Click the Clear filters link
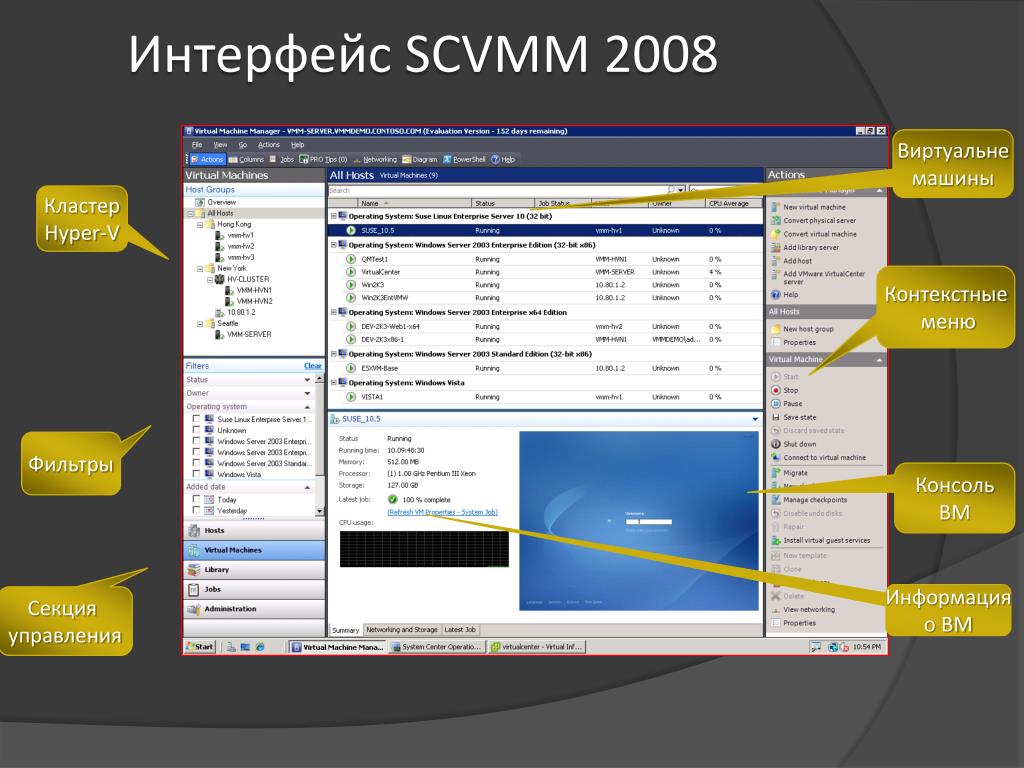This screenshot has width=1024, height=768. (x=313, y=366)
